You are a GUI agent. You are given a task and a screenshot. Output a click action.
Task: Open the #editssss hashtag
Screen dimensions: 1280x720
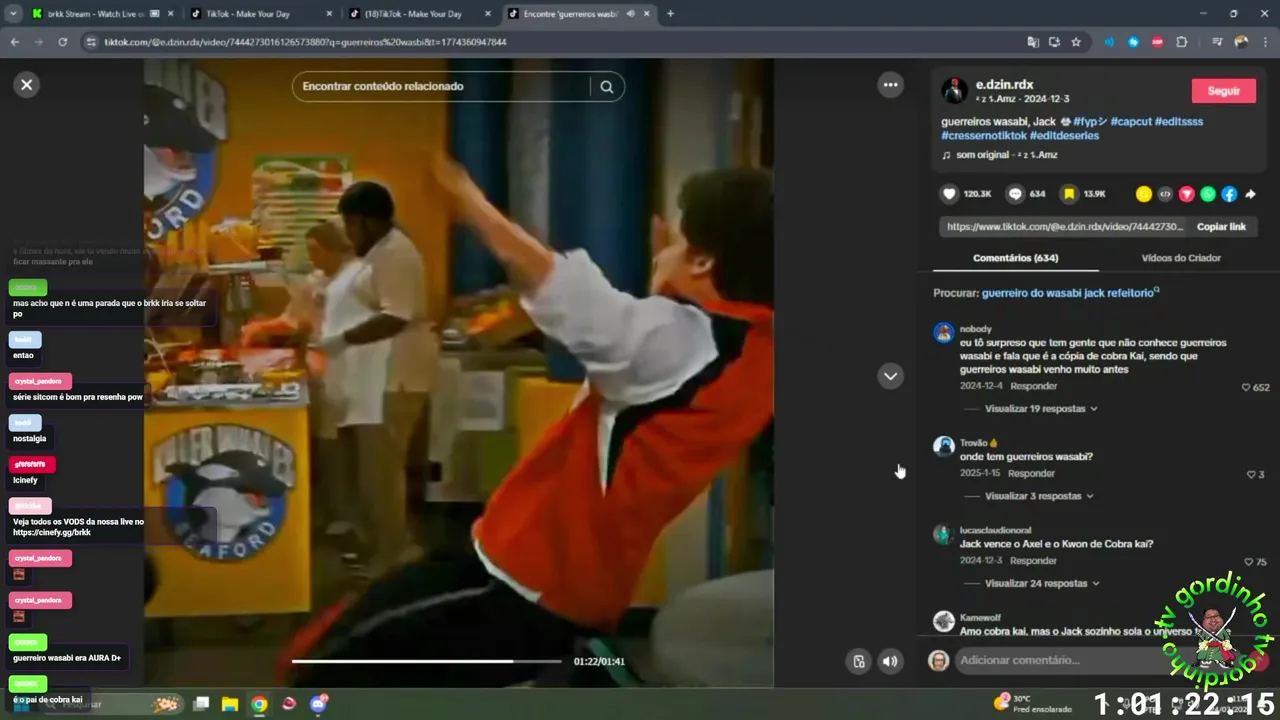[1178, 121]
